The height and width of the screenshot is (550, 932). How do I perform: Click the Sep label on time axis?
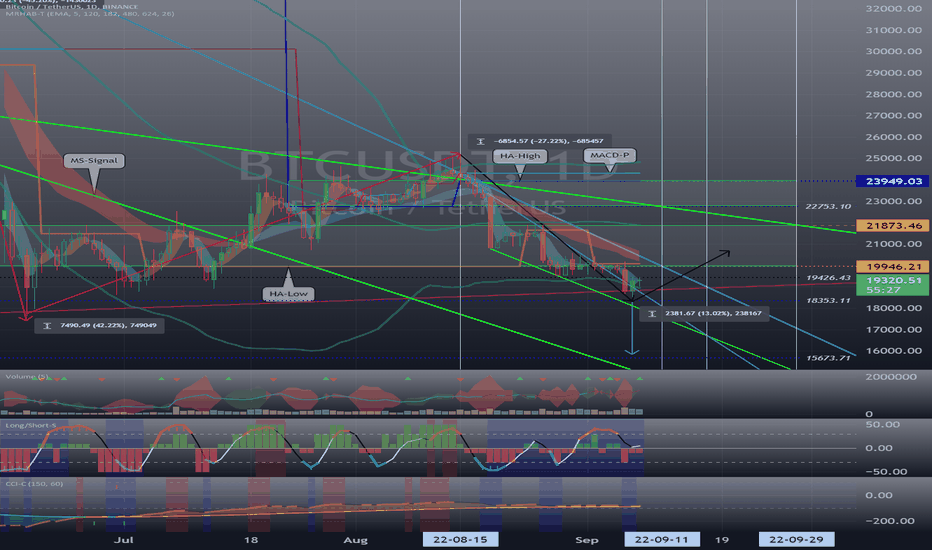(x=587, y=540)
